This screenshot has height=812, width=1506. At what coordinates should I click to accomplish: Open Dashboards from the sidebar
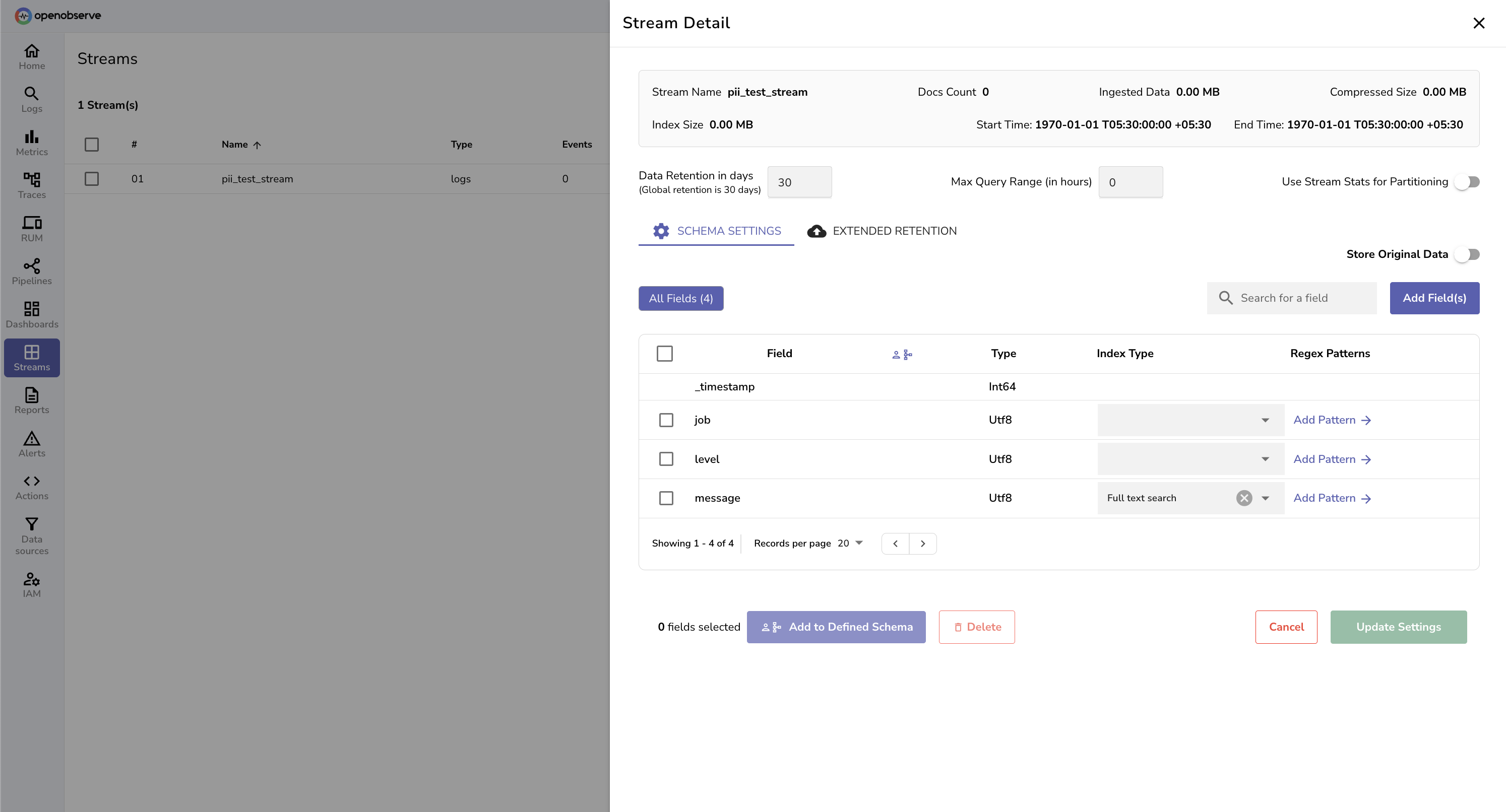32,315
